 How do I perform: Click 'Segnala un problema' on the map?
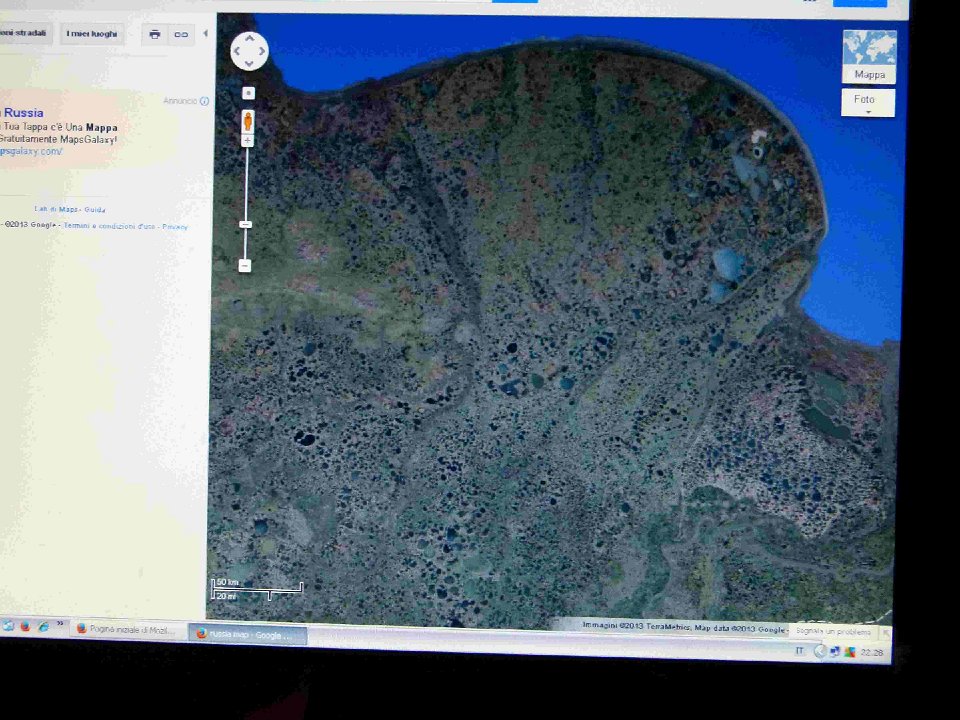pyautogui.click(x=833, y=631)
